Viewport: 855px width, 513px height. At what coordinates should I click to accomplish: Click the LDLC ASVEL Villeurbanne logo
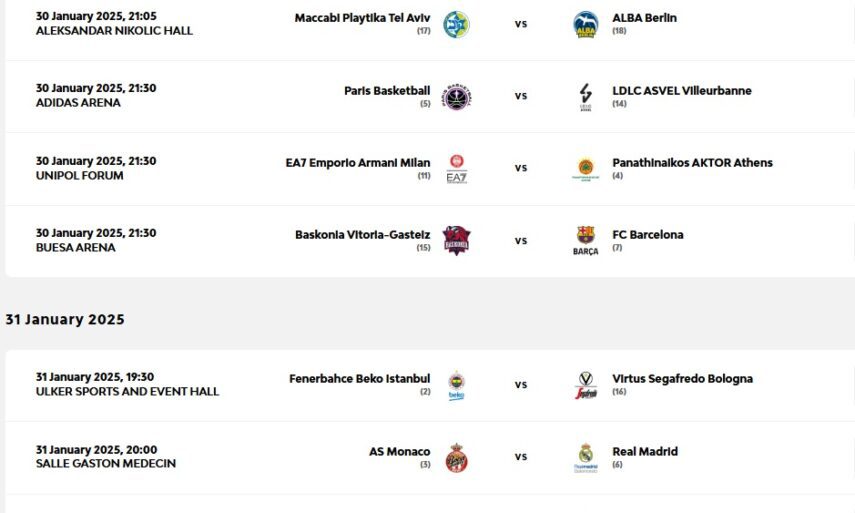(x=585, y=97)
